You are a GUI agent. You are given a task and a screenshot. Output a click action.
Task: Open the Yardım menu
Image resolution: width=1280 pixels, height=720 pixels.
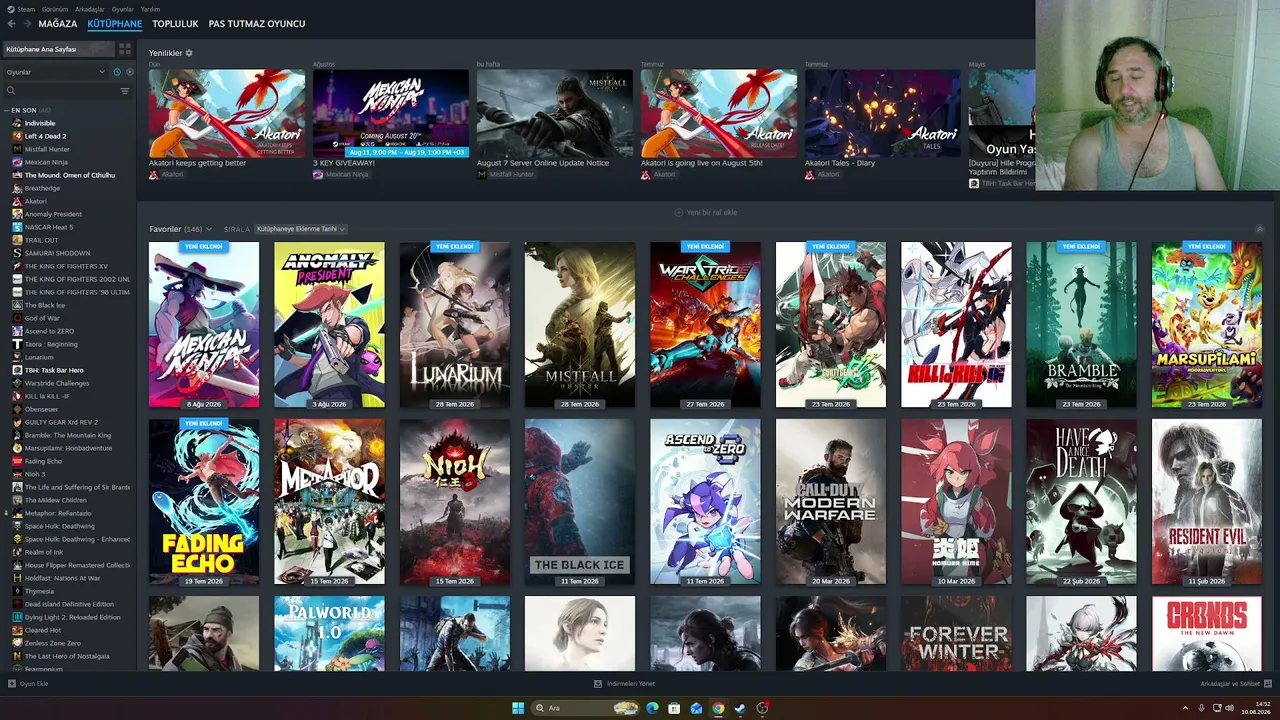[150, 9]
